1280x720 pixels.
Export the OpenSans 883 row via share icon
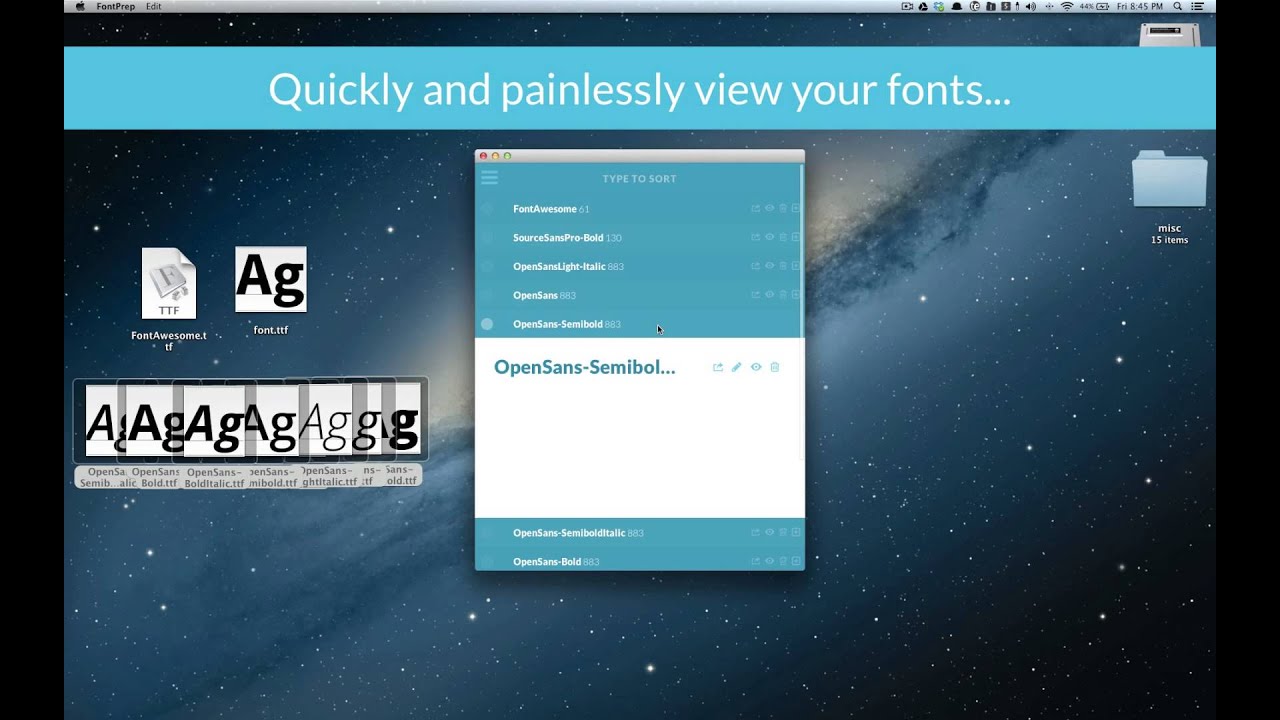click(756, 295)
